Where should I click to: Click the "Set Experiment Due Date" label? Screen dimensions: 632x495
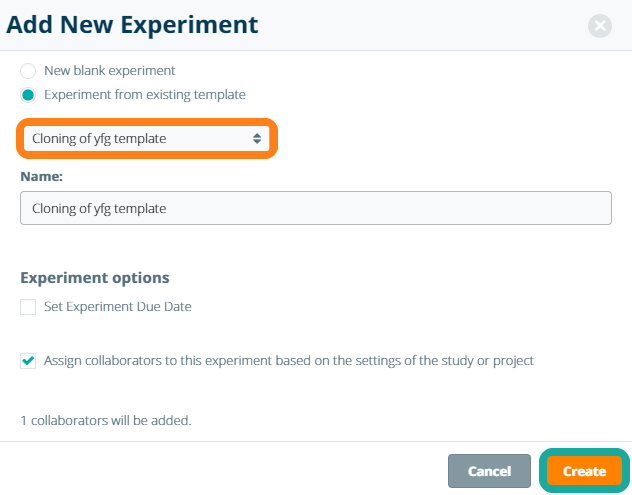(118, 307)
